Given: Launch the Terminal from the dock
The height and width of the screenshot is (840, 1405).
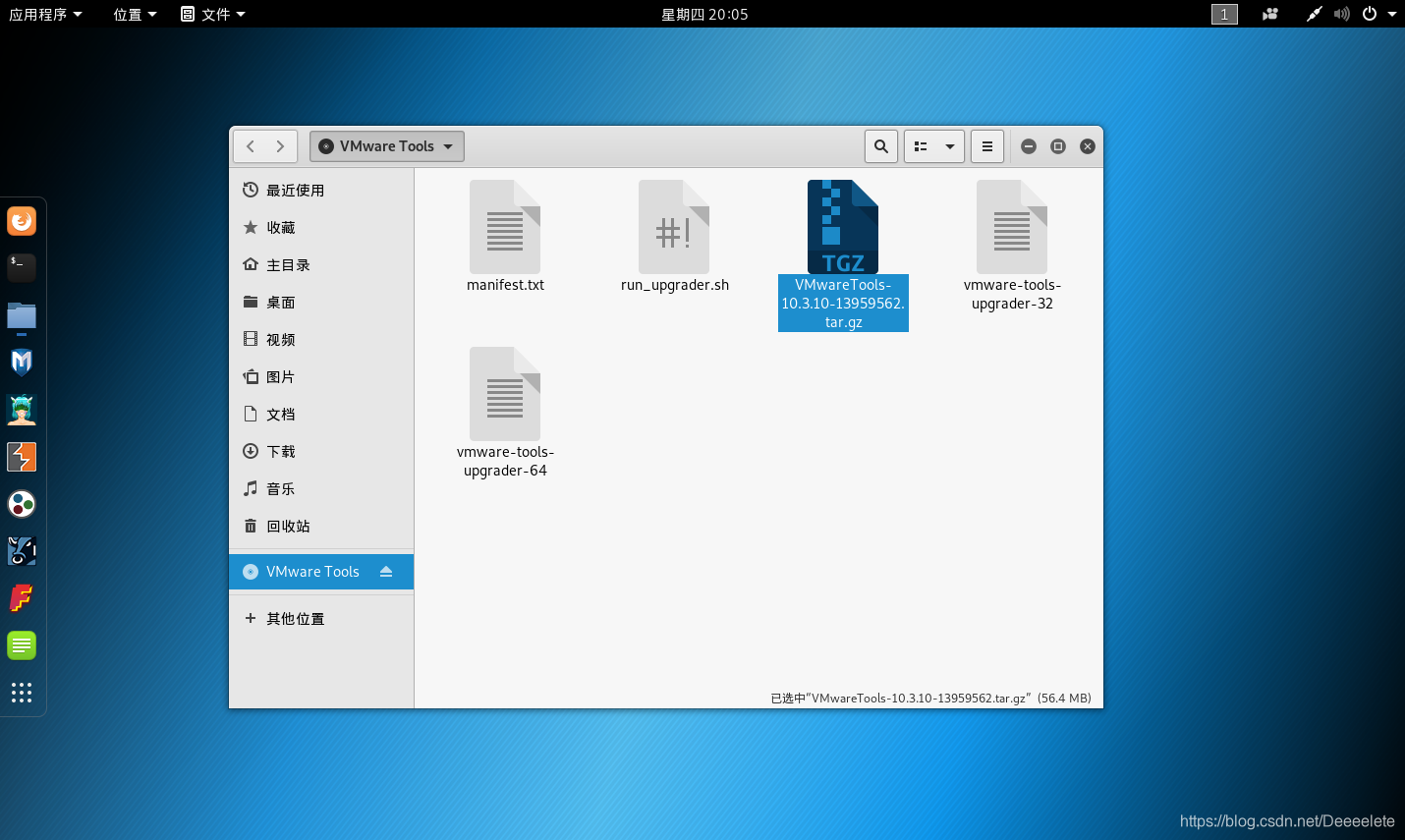Looking at the screenshot, I should [22, 267].
